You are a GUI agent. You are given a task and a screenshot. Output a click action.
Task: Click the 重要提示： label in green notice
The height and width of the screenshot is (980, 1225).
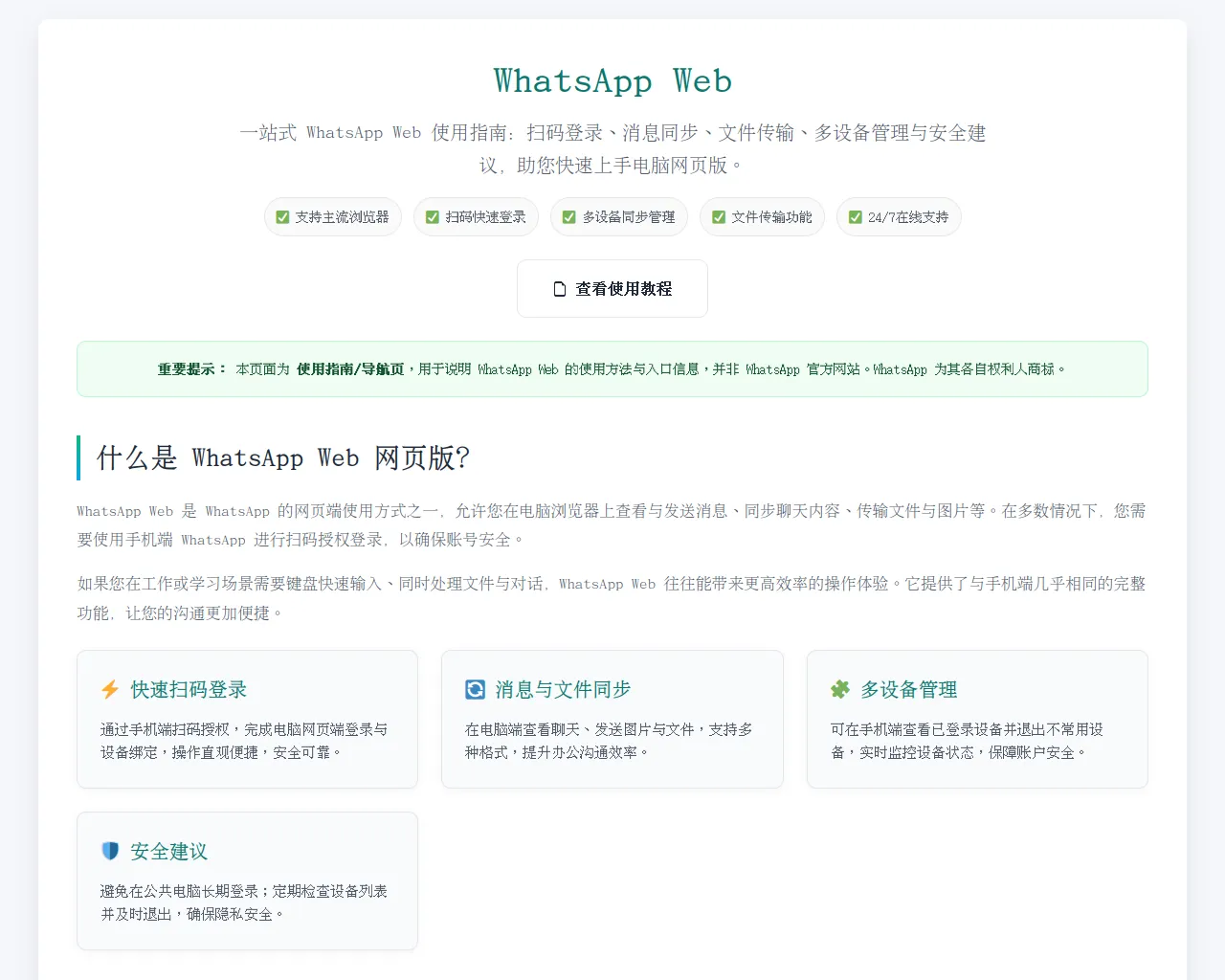(x=192, y=369)
